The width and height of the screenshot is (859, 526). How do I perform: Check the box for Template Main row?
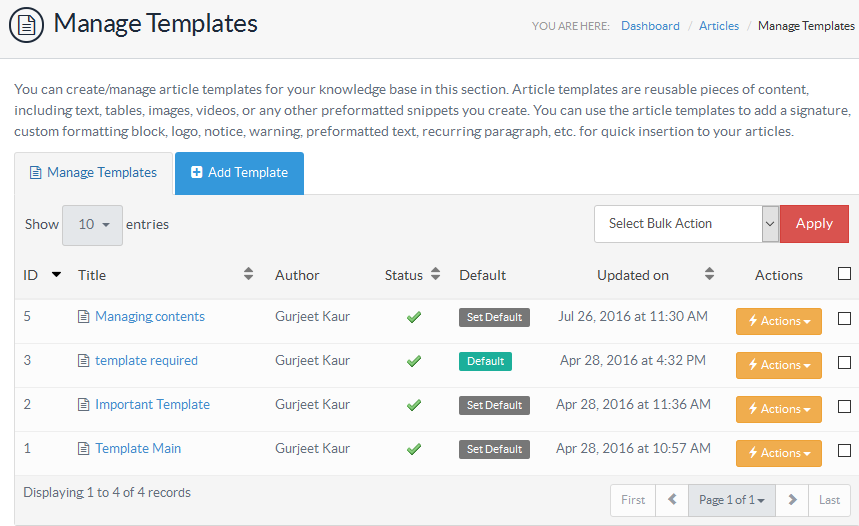pos(844,450)
